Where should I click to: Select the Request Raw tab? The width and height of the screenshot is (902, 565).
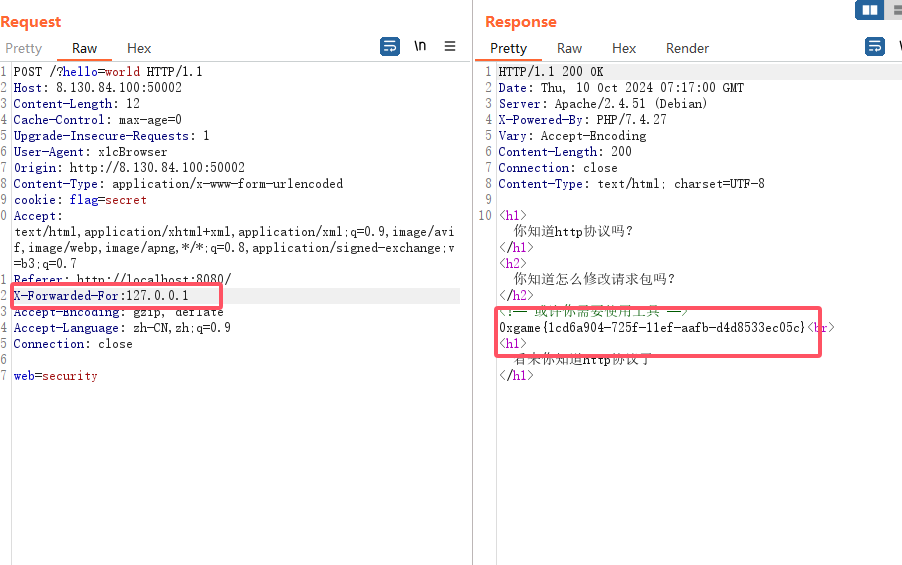(84, 48)
